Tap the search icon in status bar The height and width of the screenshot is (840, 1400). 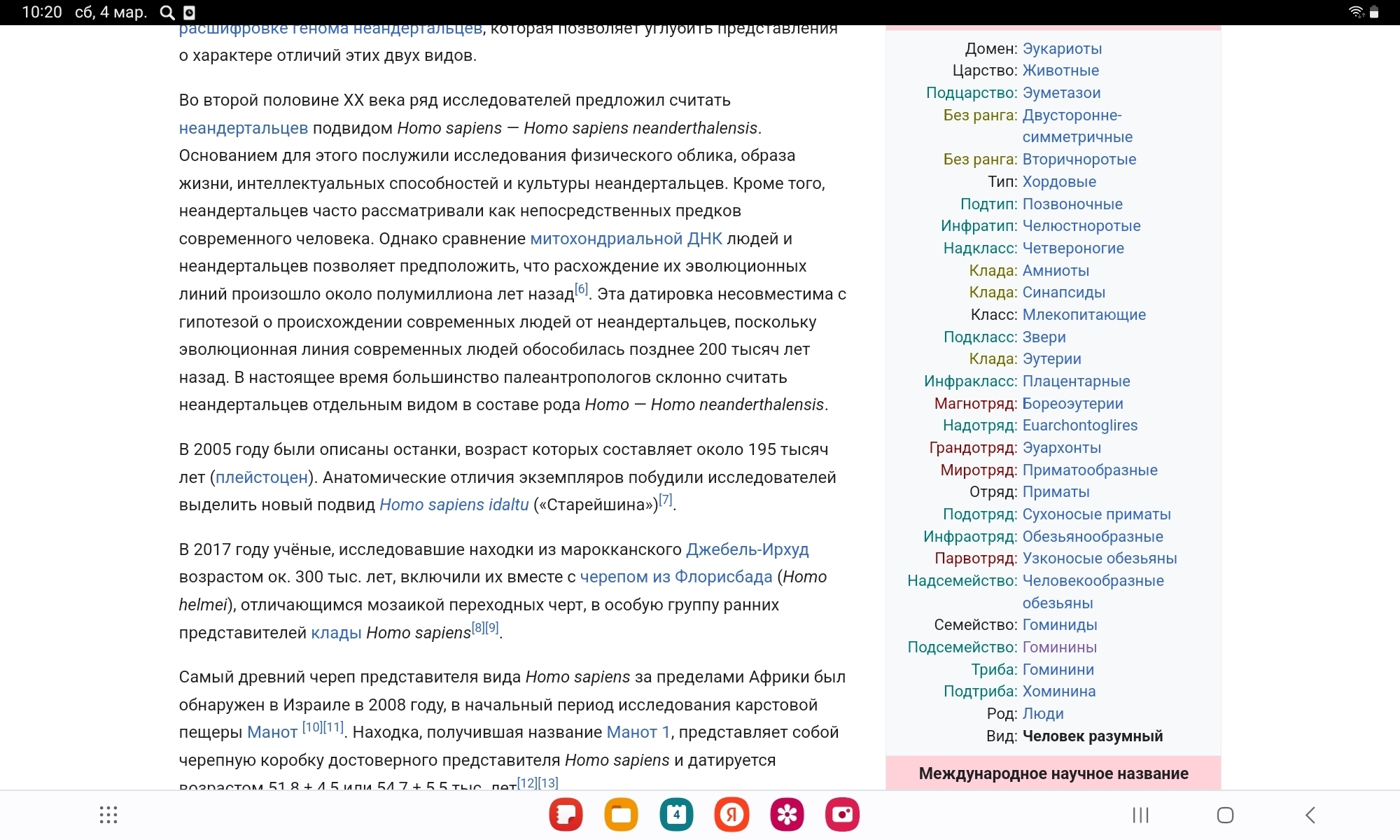point(167,13)
